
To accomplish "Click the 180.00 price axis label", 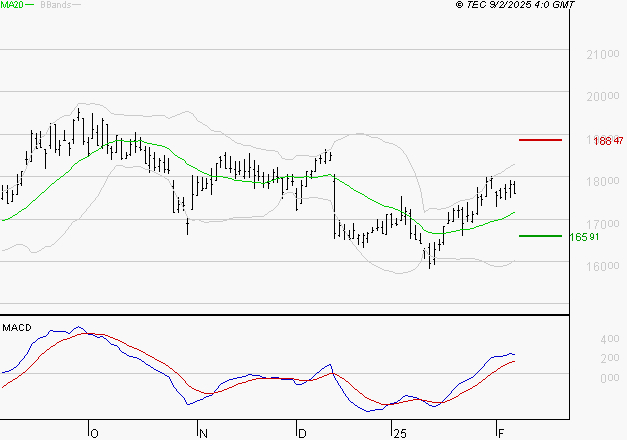I will [603, 181].
